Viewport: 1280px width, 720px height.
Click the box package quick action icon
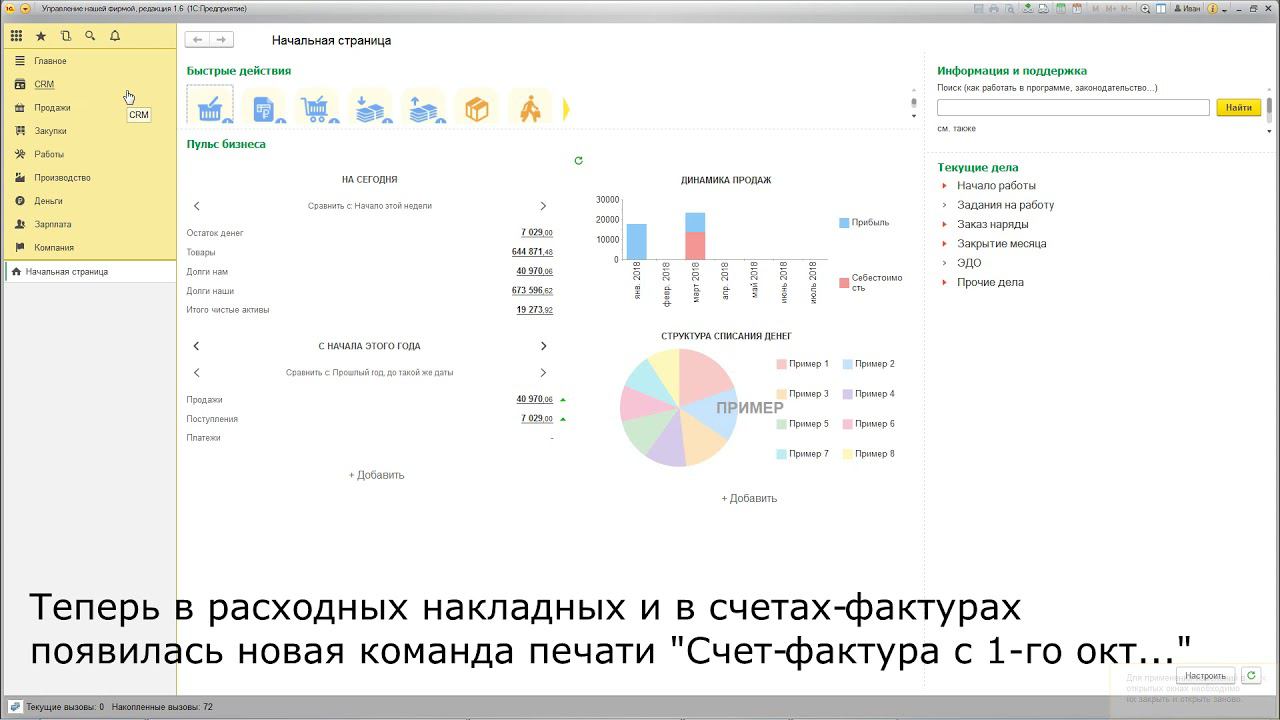(477, 108)
